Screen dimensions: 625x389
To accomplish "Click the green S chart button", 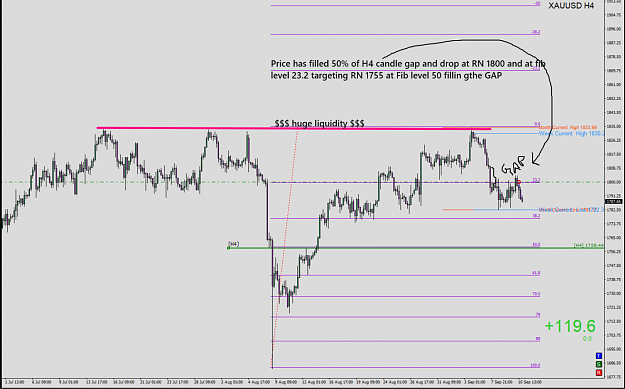I will pos(599,364).
